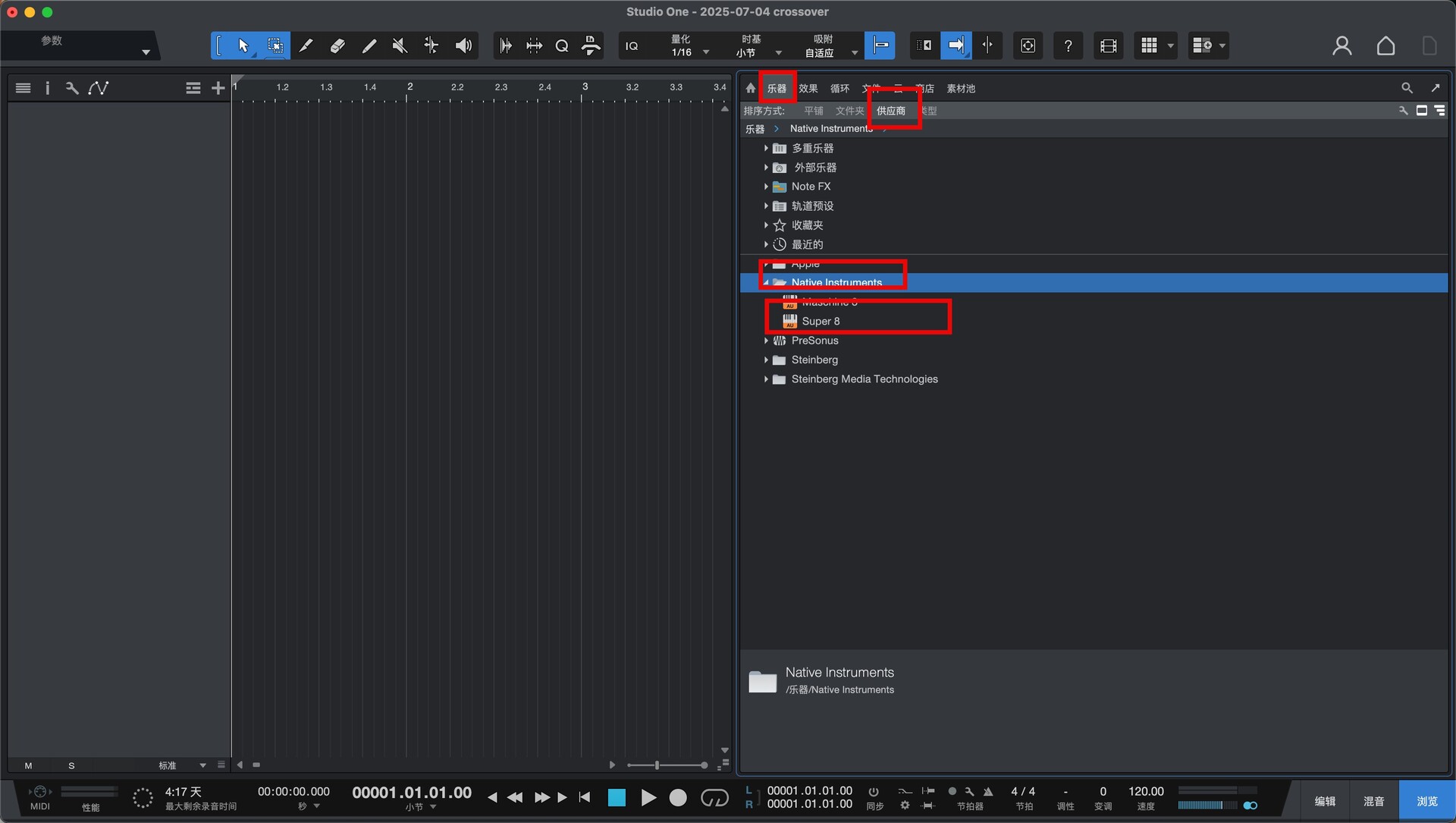Screen dimensions: 1456x823
Task: Open track list lines icon
Action: point(24,88)
